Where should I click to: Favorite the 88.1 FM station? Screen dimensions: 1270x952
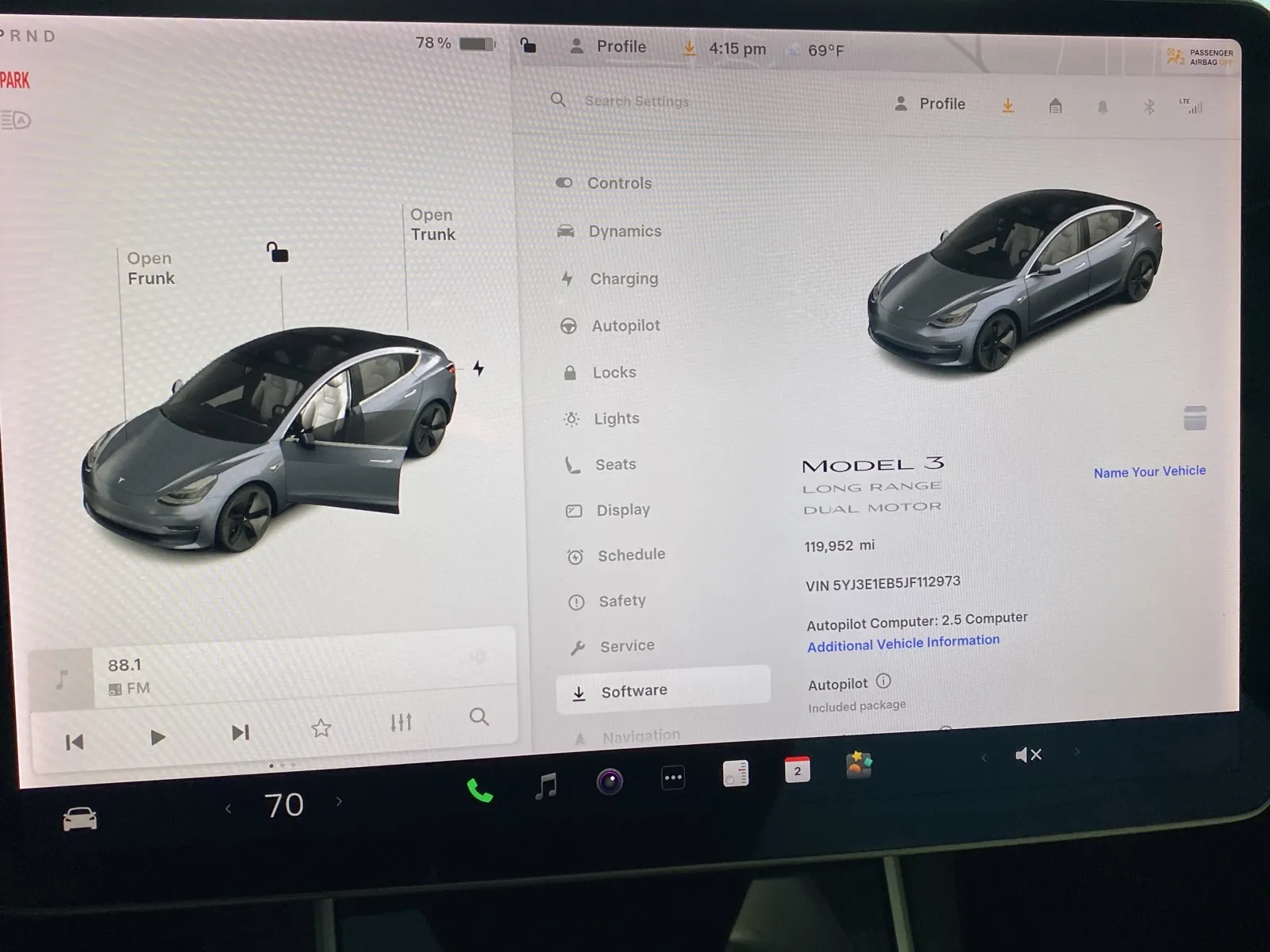tap(321, 727)
